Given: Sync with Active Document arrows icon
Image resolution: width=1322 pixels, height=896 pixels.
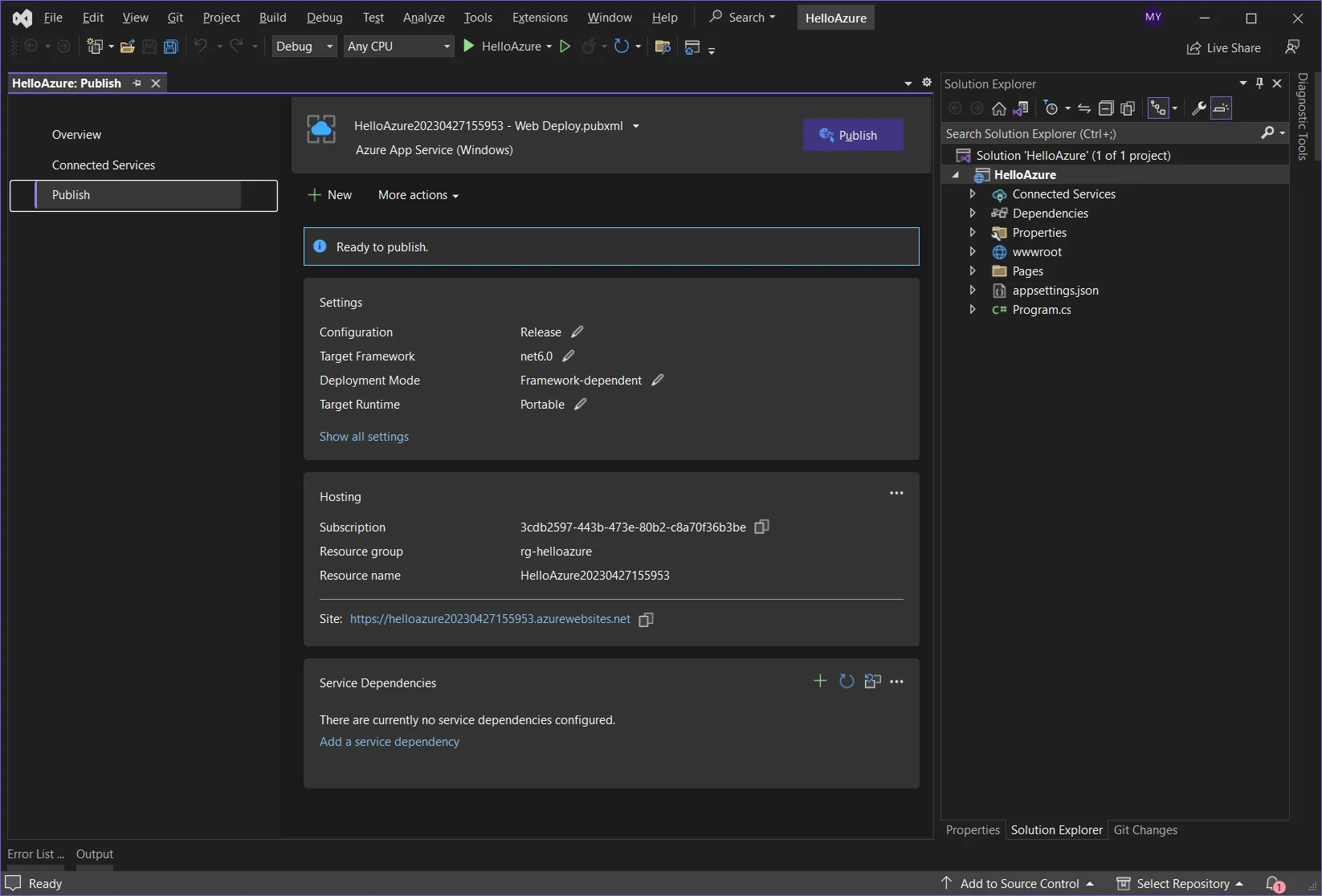Looking at the screenshot, I should [x=1083, y=108].
